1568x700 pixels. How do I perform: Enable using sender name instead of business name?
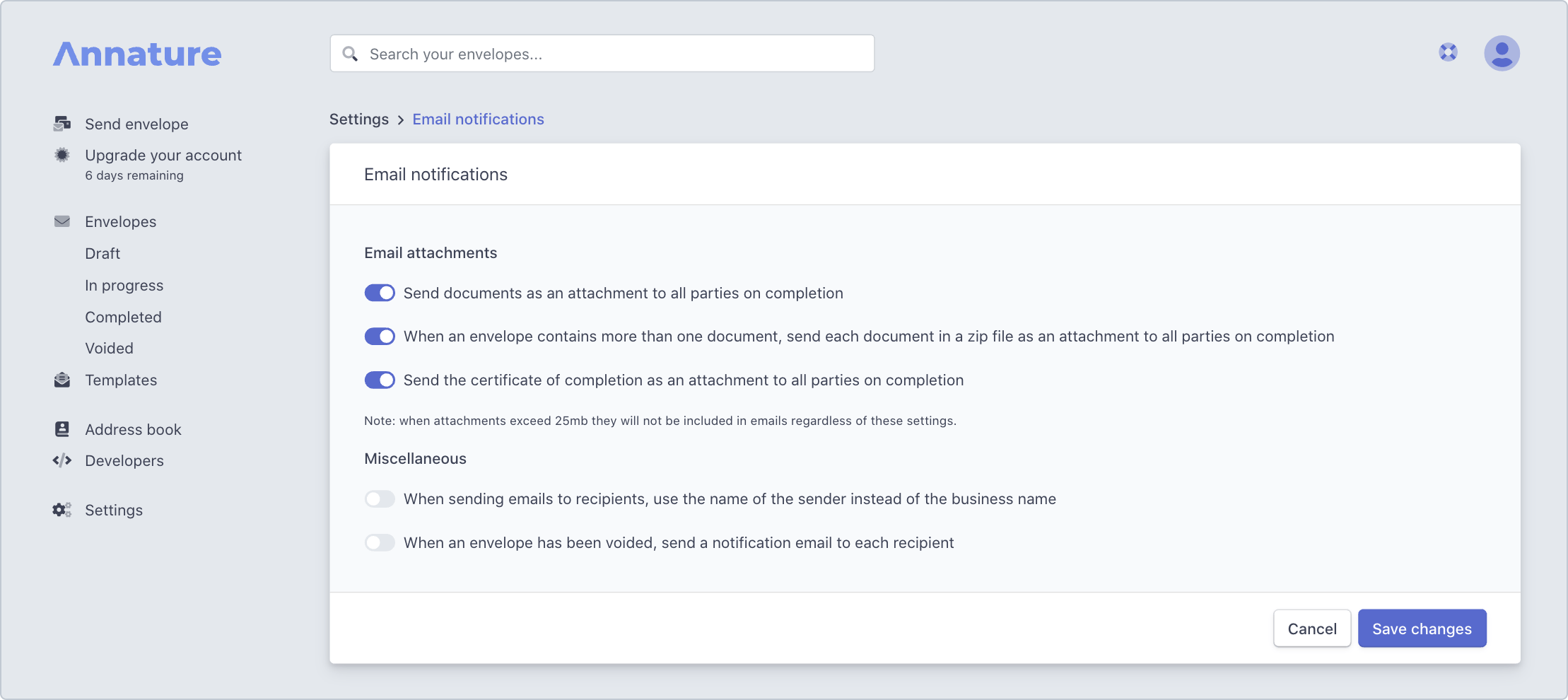380,498
